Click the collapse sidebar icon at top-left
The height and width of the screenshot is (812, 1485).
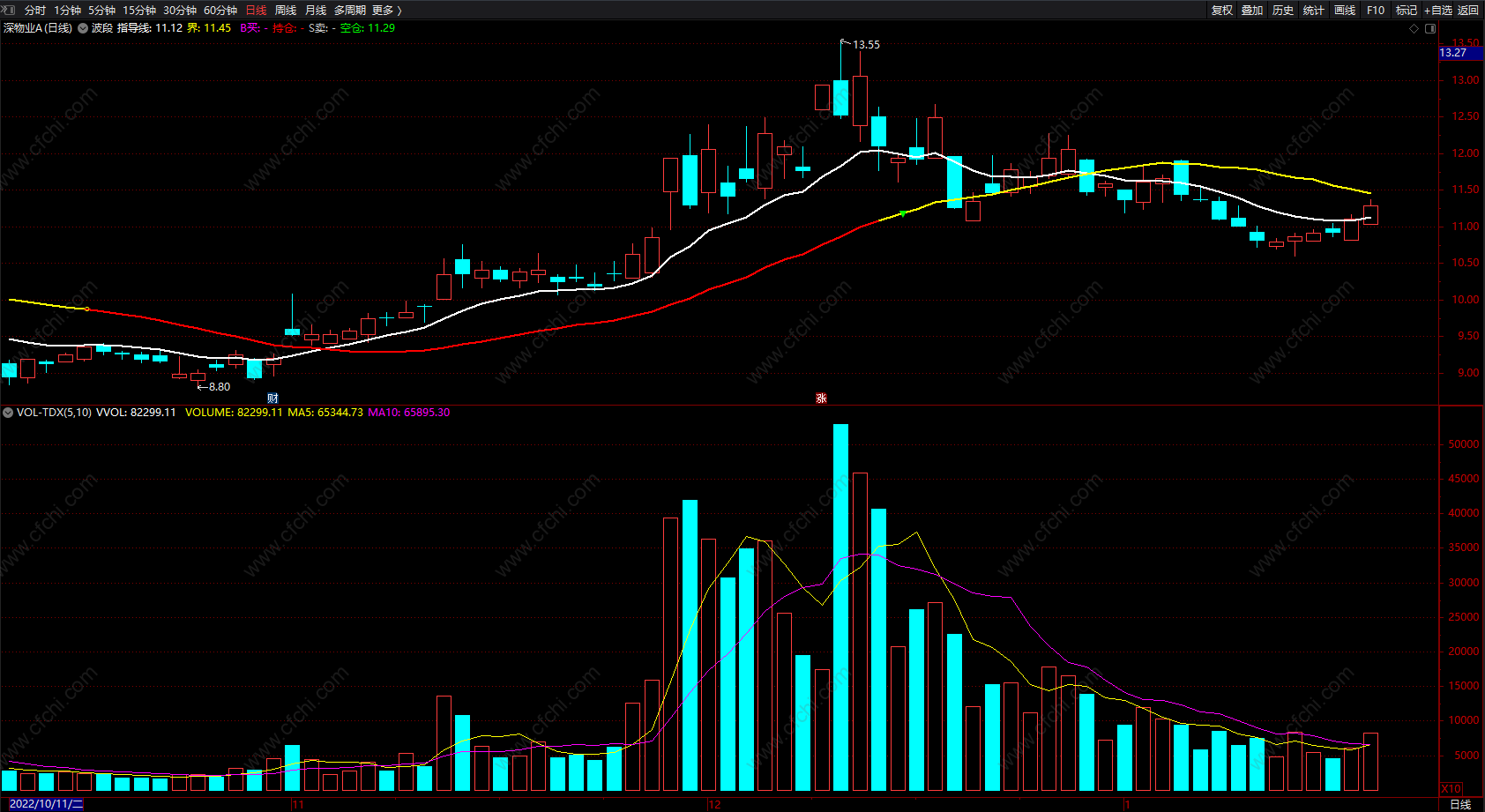pyautogui.click(x=9, y=10)
